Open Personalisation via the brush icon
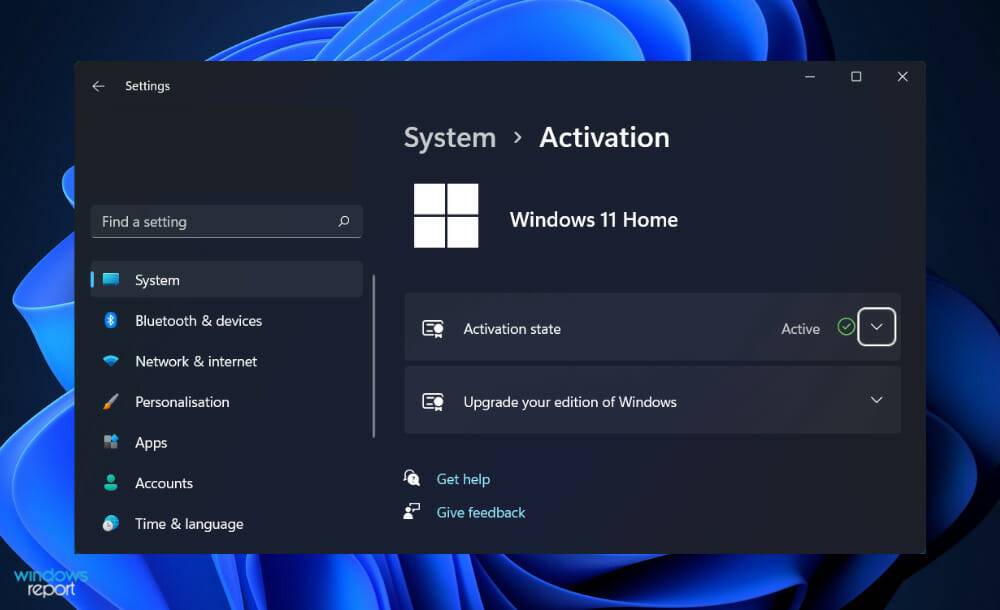The image size is (1000, 610). [112, 402]
